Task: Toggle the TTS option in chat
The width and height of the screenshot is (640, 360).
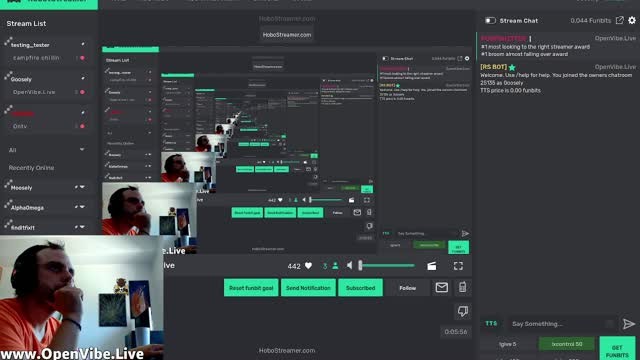Action: [491, 323]
